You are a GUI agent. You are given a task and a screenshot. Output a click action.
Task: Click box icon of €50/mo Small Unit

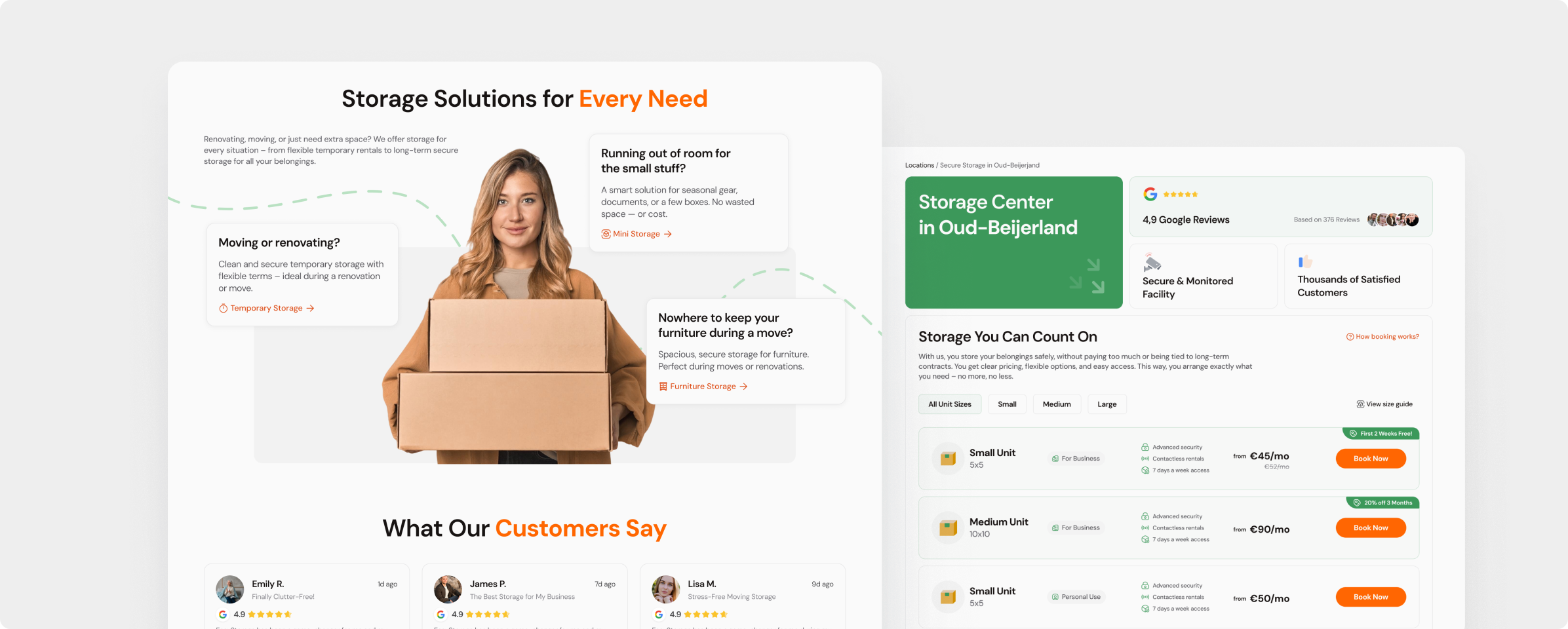point(948,597)
